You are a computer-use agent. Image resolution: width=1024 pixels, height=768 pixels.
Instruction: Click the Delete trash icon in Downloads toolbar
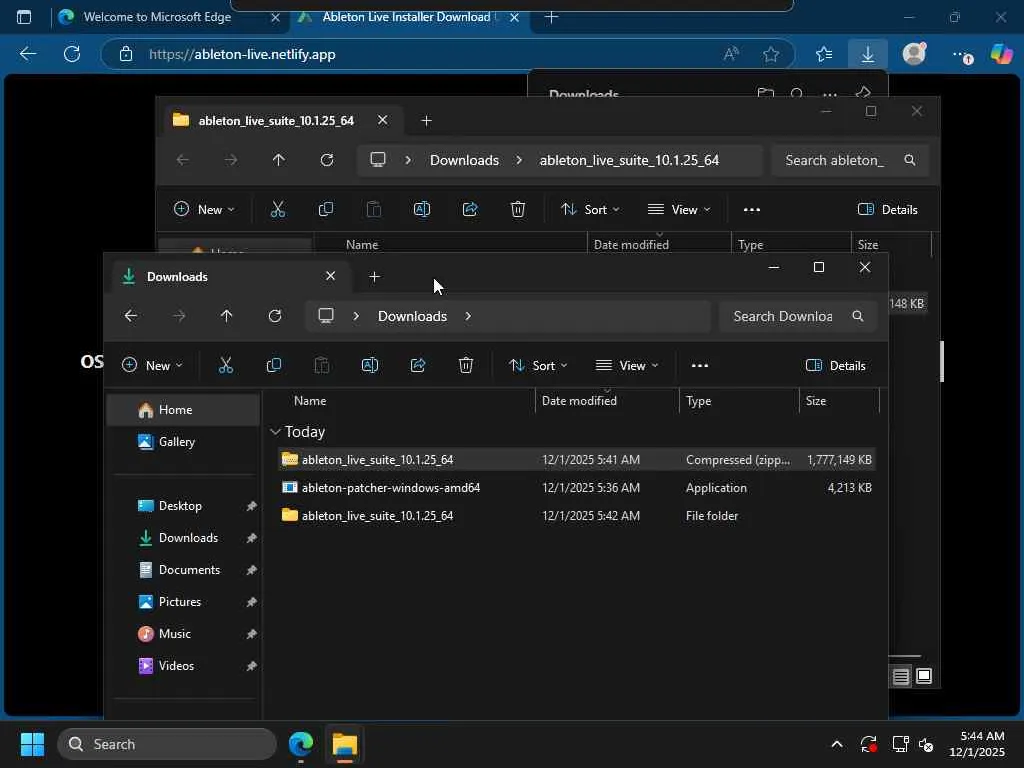(466, 366)
